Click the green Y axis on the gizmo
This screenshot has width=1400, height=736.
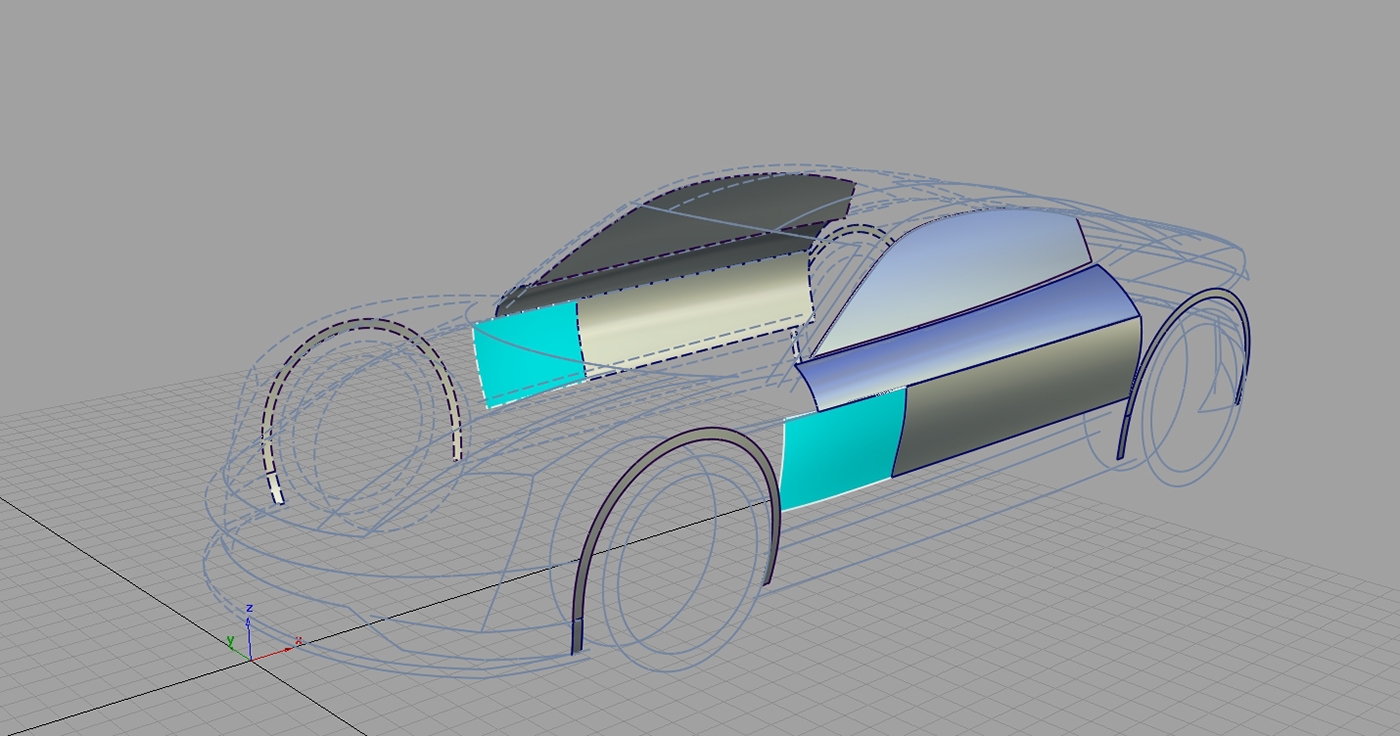point(236,646)
